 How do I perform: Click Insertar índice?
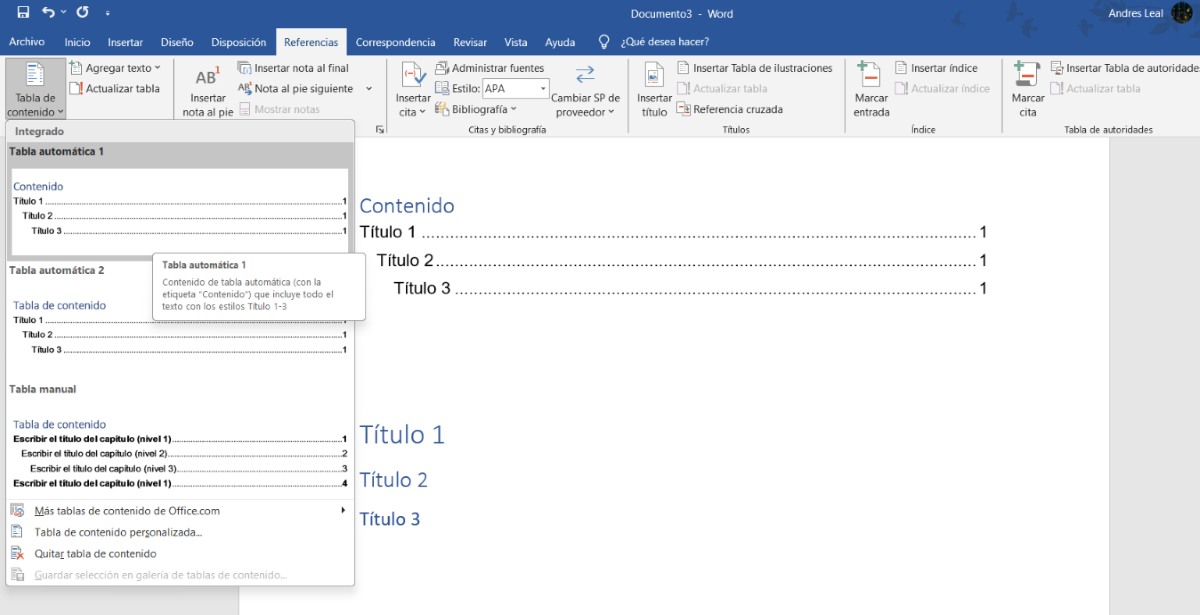[x=936, y=68]
